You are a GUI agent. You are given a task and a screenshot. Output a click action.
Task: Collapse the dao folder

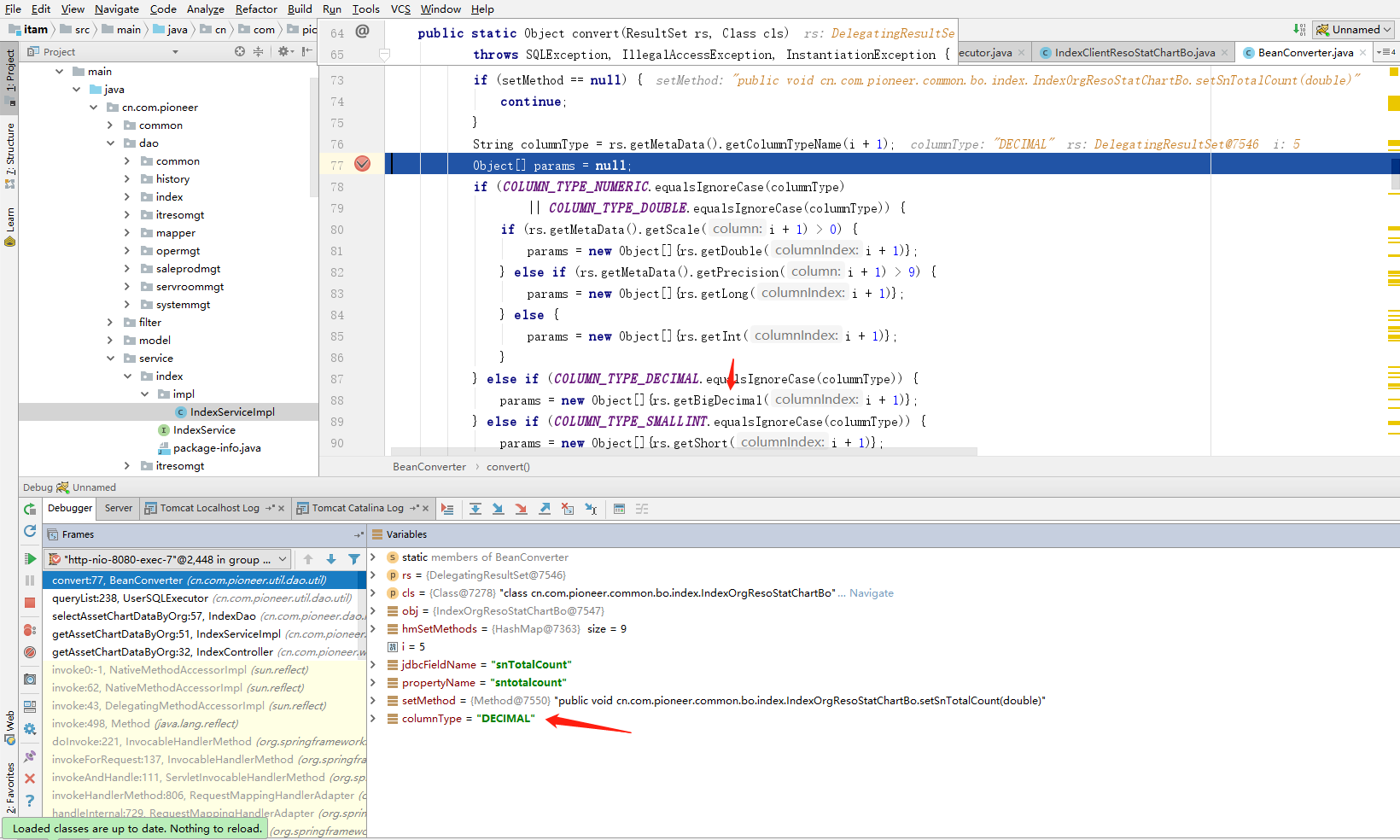111,143
